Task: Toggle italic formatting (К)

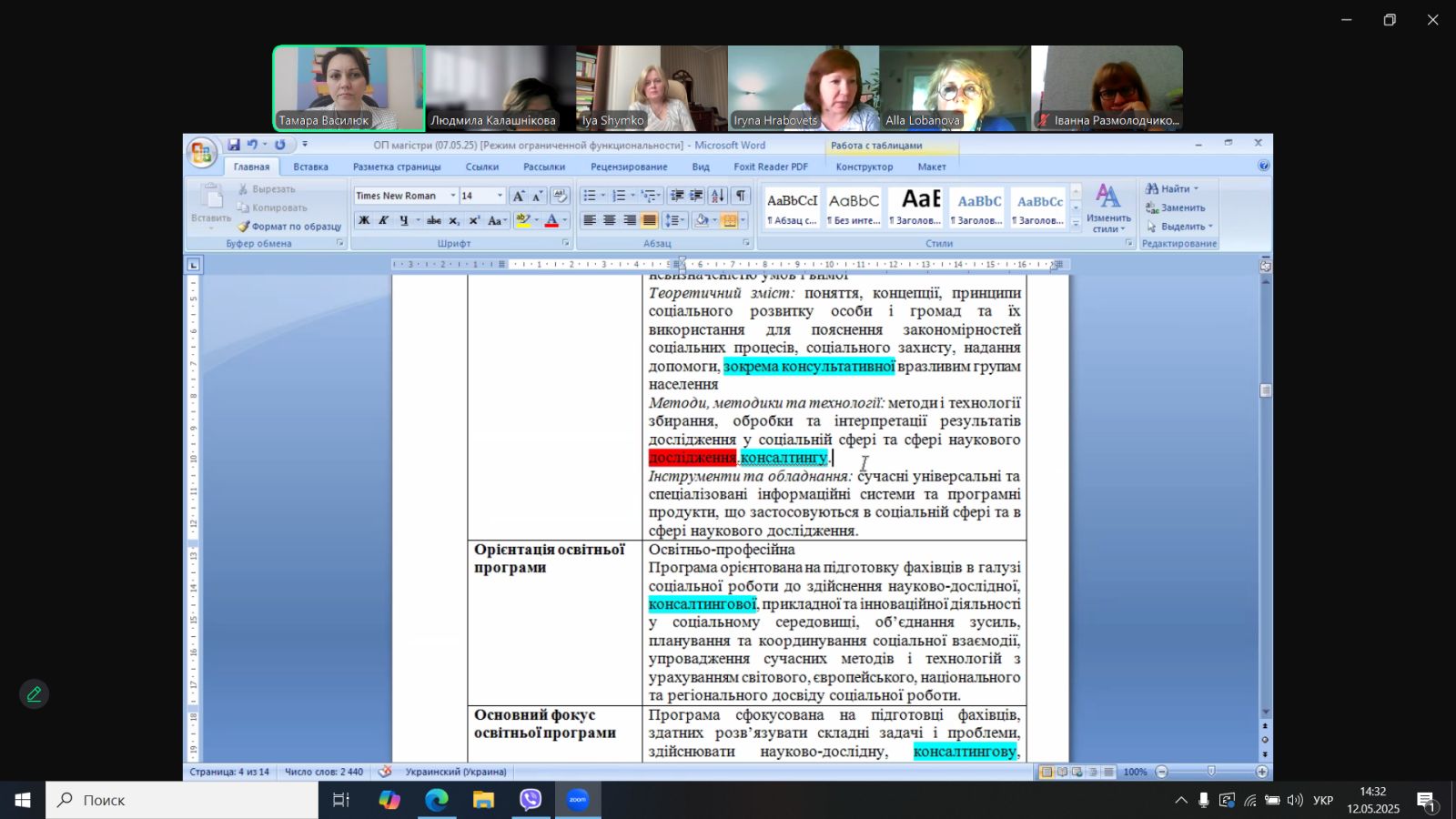Action: coord(384,220)
